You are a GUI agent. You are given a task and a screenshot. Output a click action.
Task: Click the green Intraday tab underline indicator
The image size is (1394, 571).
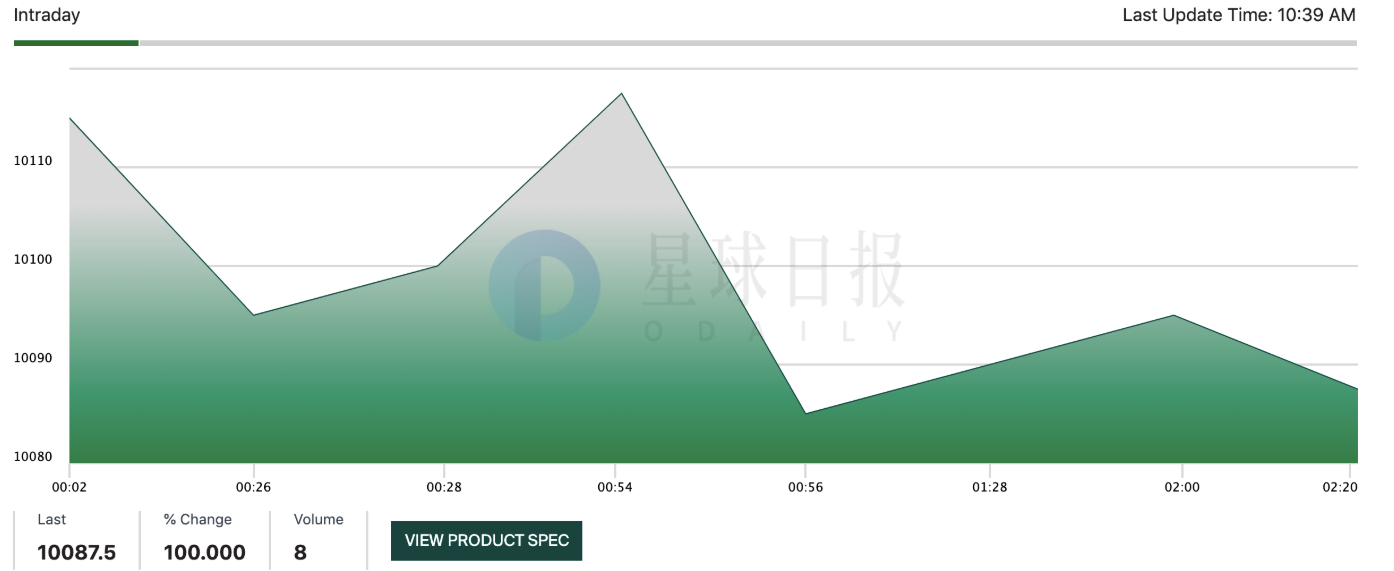[x=76, y=43]
